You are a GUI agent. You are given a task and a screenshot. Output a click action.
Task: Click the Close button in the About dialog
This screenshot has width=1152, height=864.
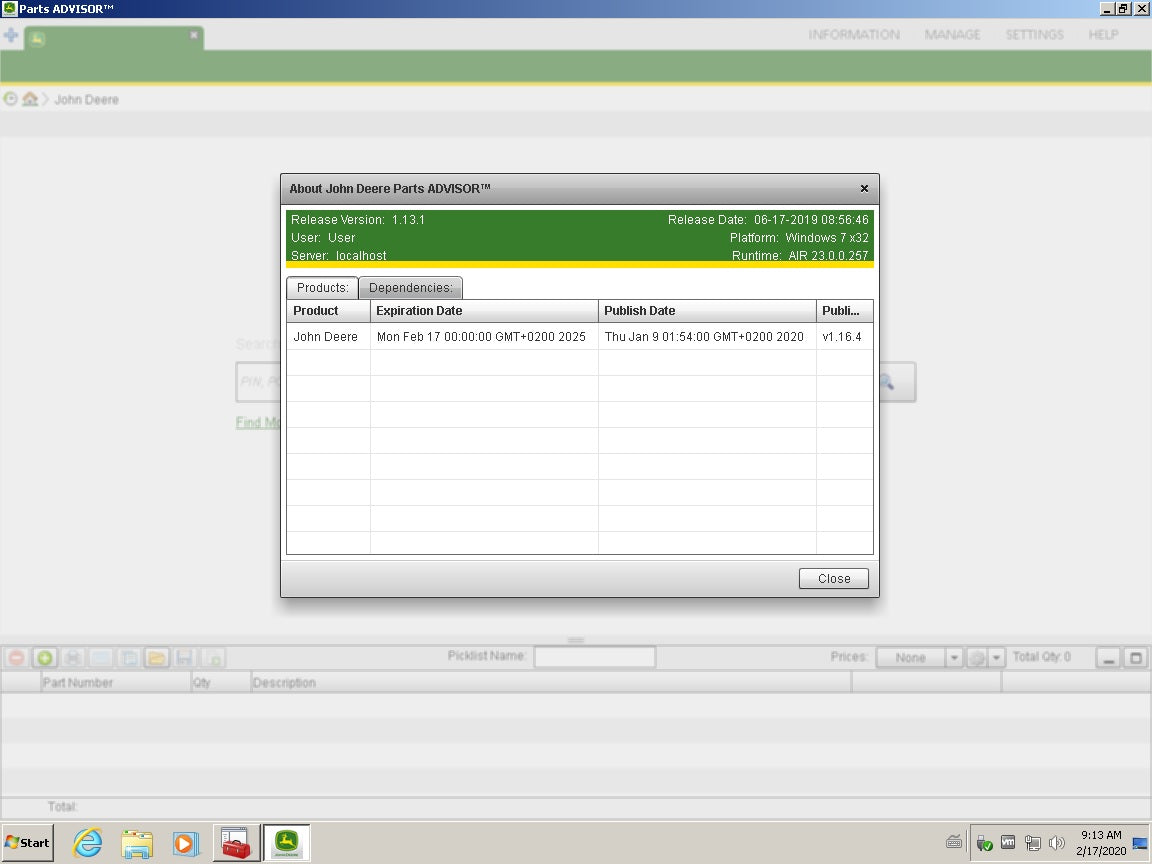pyautogui.click(x=833, y=579)
